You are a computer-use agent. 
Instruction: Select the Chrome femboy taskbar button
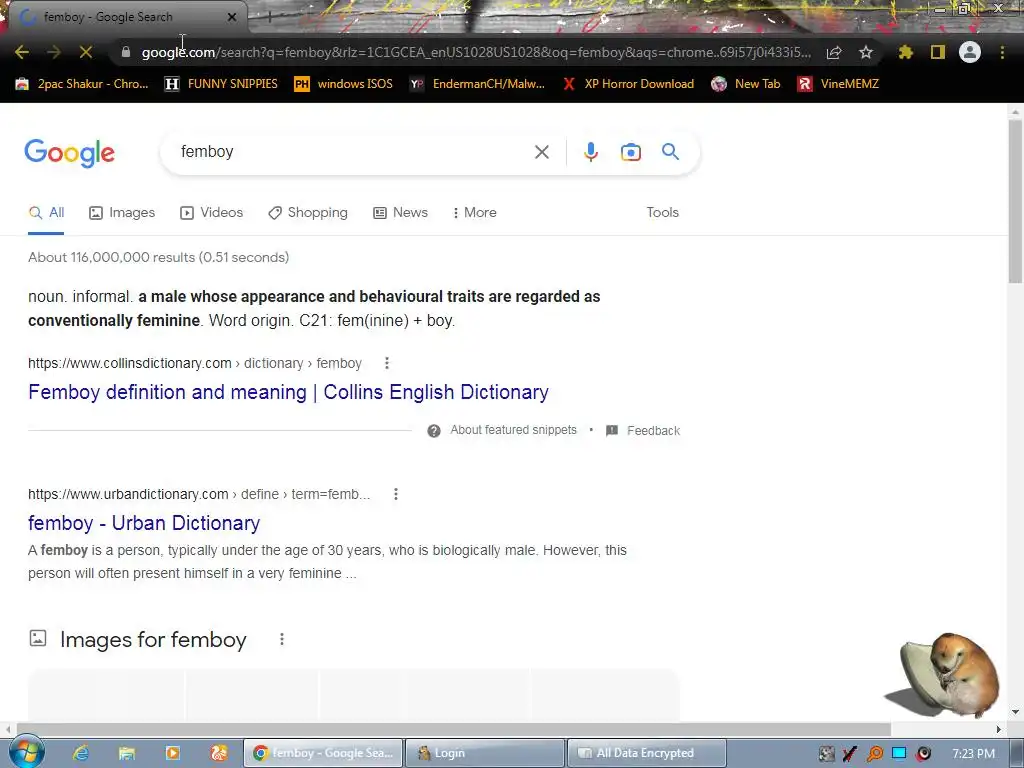(323, 753)
